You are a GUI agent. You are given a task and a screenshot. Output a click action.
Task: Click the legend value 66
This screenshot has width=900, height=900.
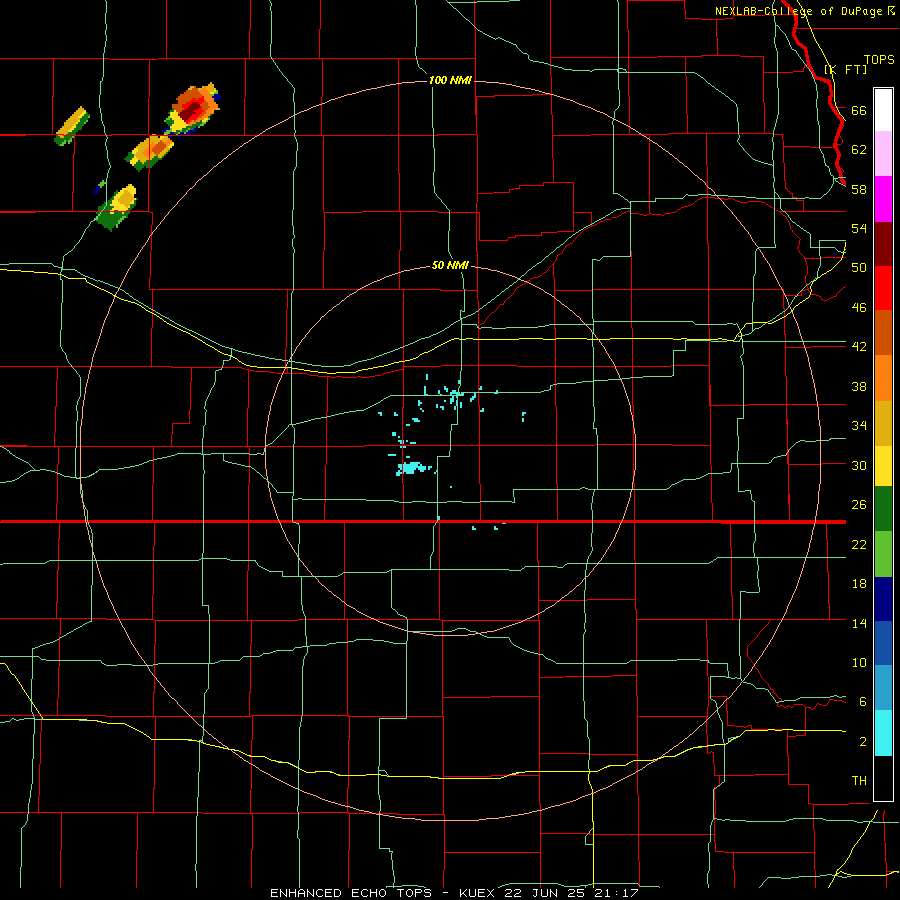click(859, 110)
